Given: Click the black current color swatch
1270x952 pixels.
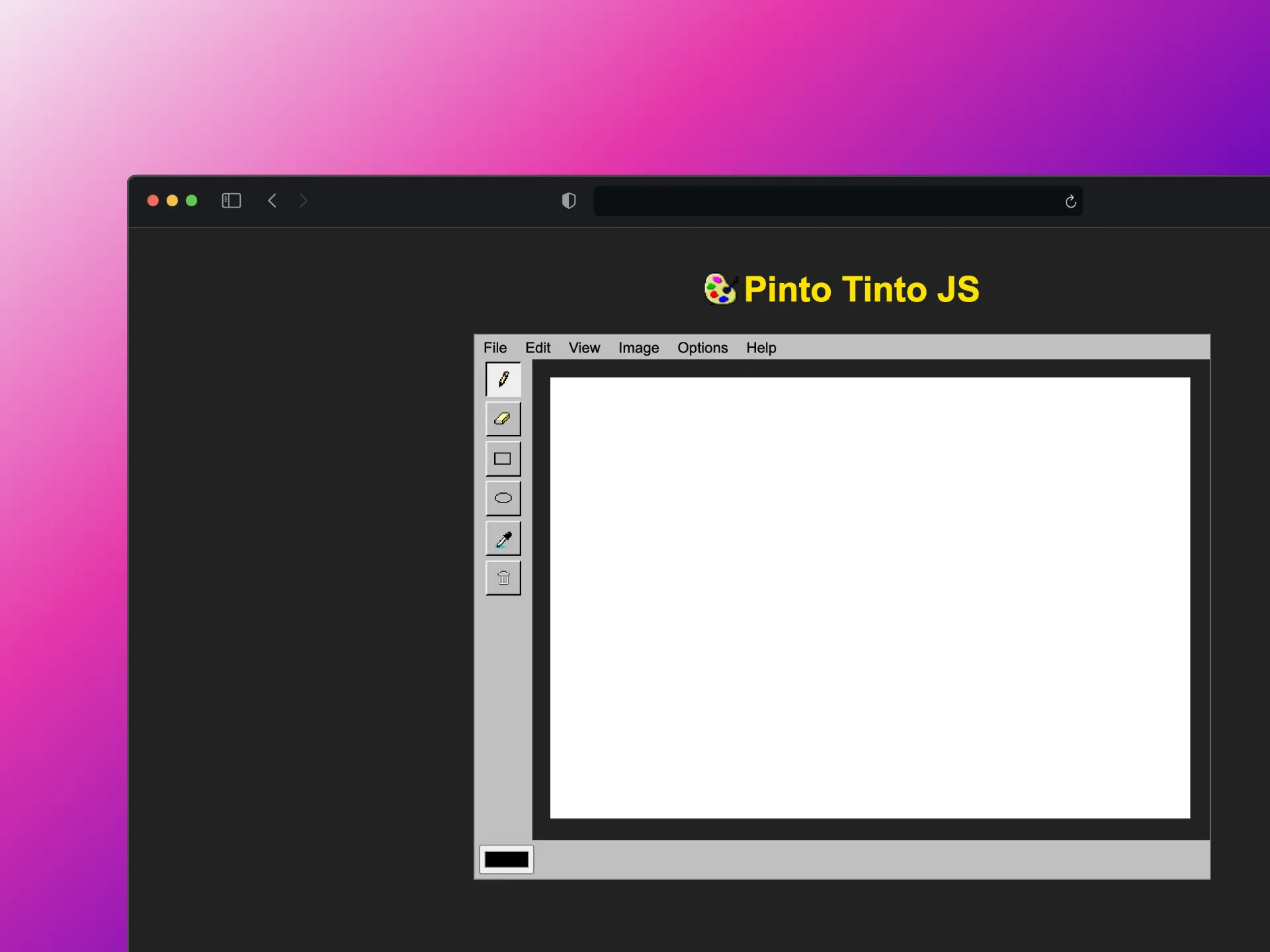Looking at the screenshot, I should pyautogui.click(x=506, y=859).
